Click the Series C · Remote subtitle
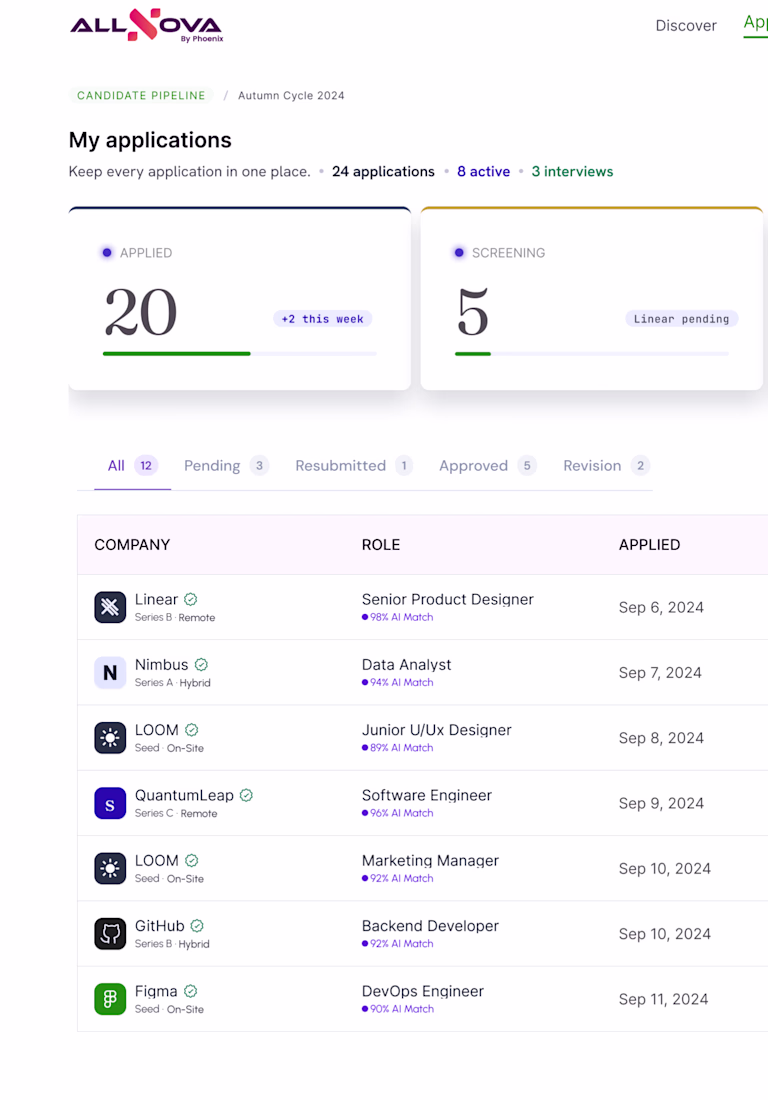Viewport: 768px width, 1100px height. click(x=176, y=814)
